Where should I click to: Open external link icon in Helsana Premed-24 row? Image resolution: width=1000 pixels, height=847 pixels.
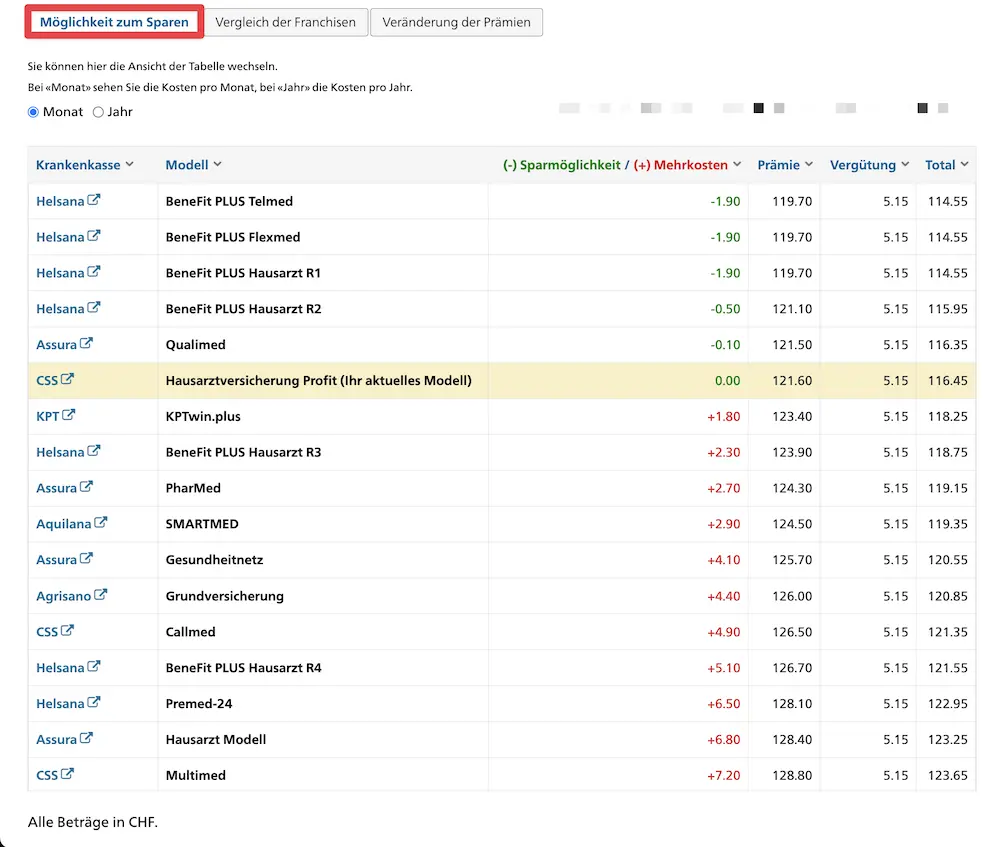click(94, 702)
